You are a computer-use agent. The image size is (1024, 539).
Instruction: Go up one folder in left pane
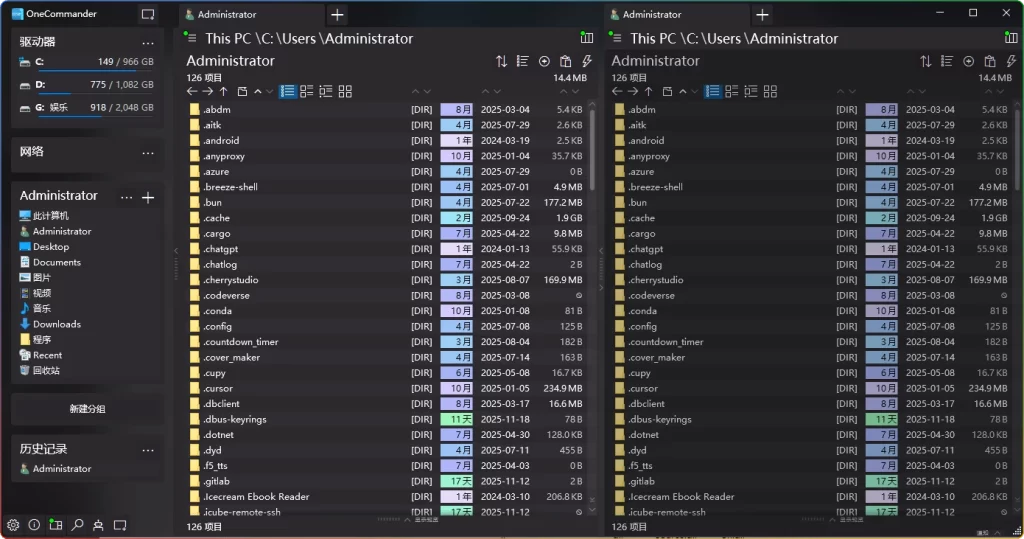click(223, 91)
